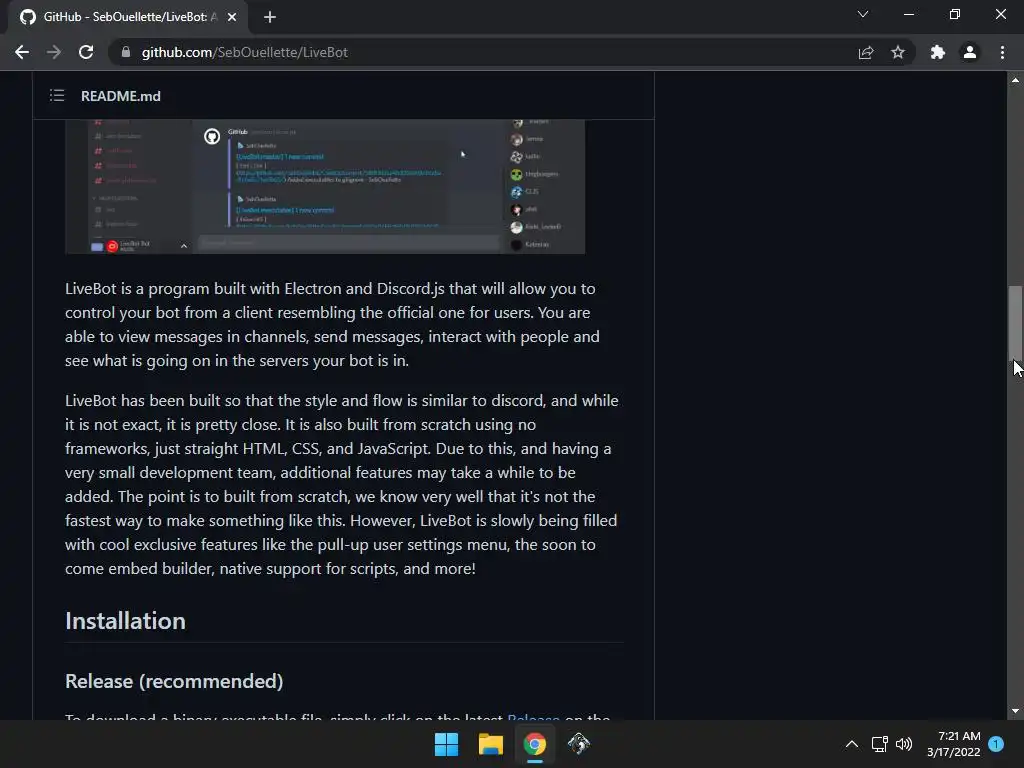Open the tab search chevron
Screen dimensions: 1024x768
863,14
